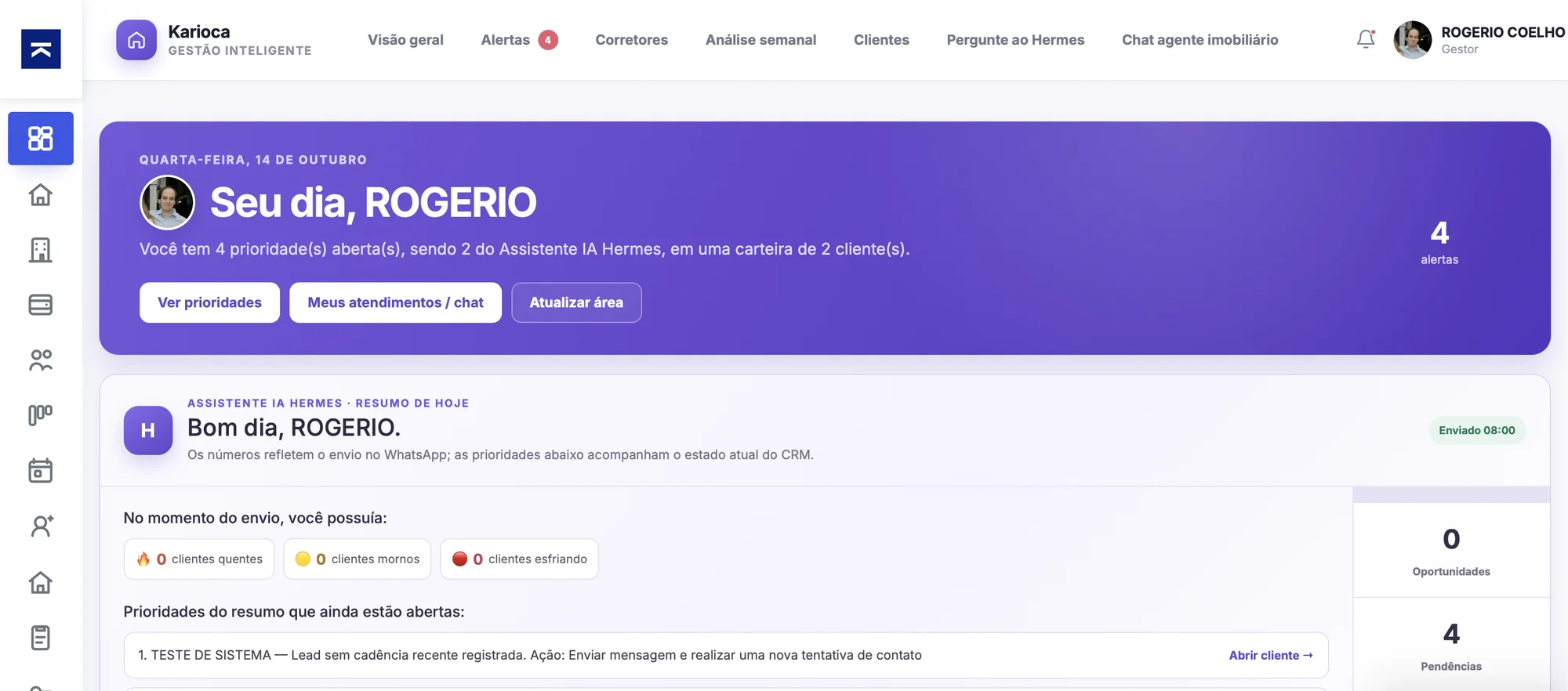This screenshot has height=691, width=1568.
Task: Open the building icon in sidebar
Action: [x=41, y=250]
